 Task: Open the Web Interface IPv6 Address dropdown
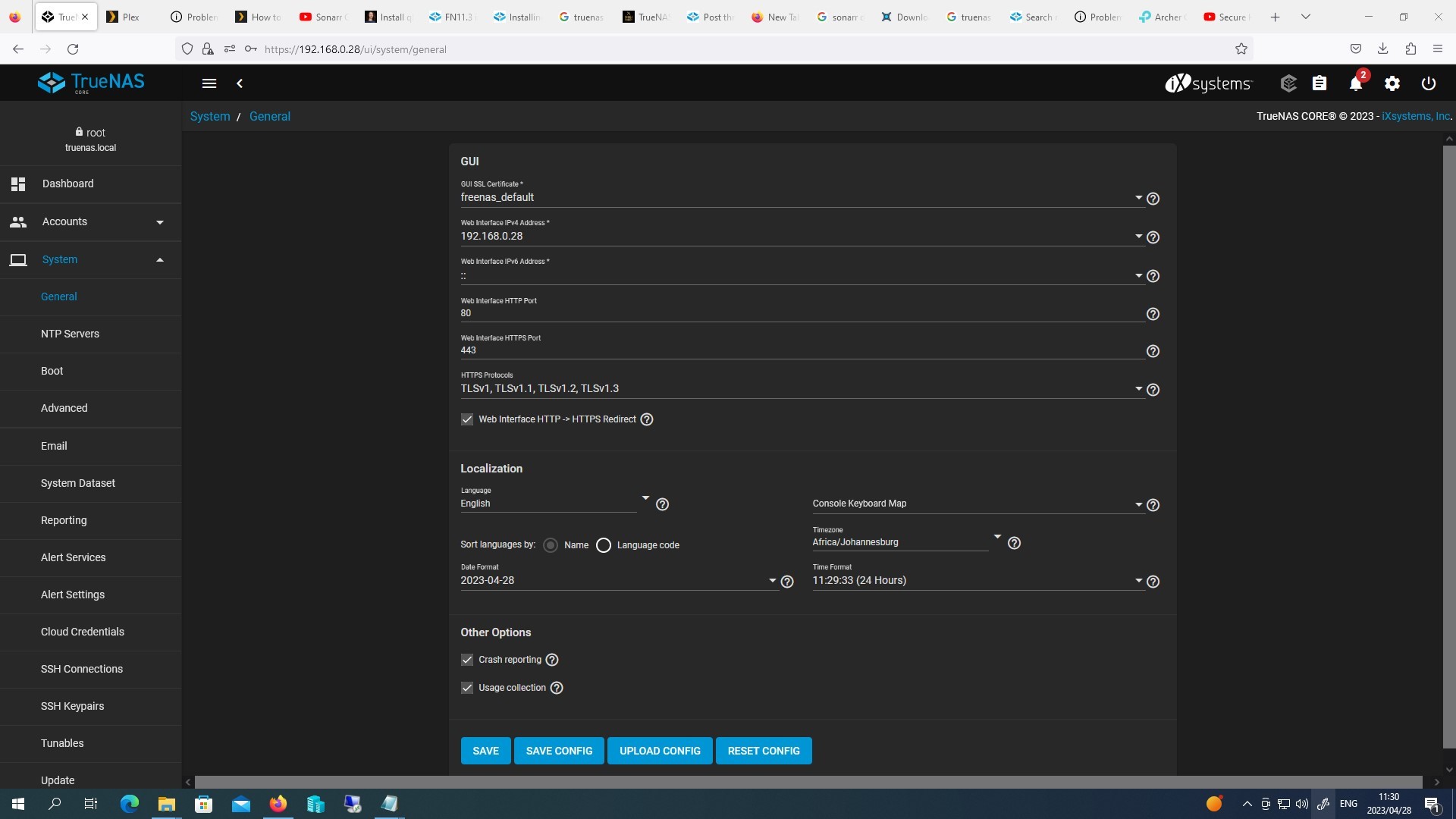tap(802, 275)
